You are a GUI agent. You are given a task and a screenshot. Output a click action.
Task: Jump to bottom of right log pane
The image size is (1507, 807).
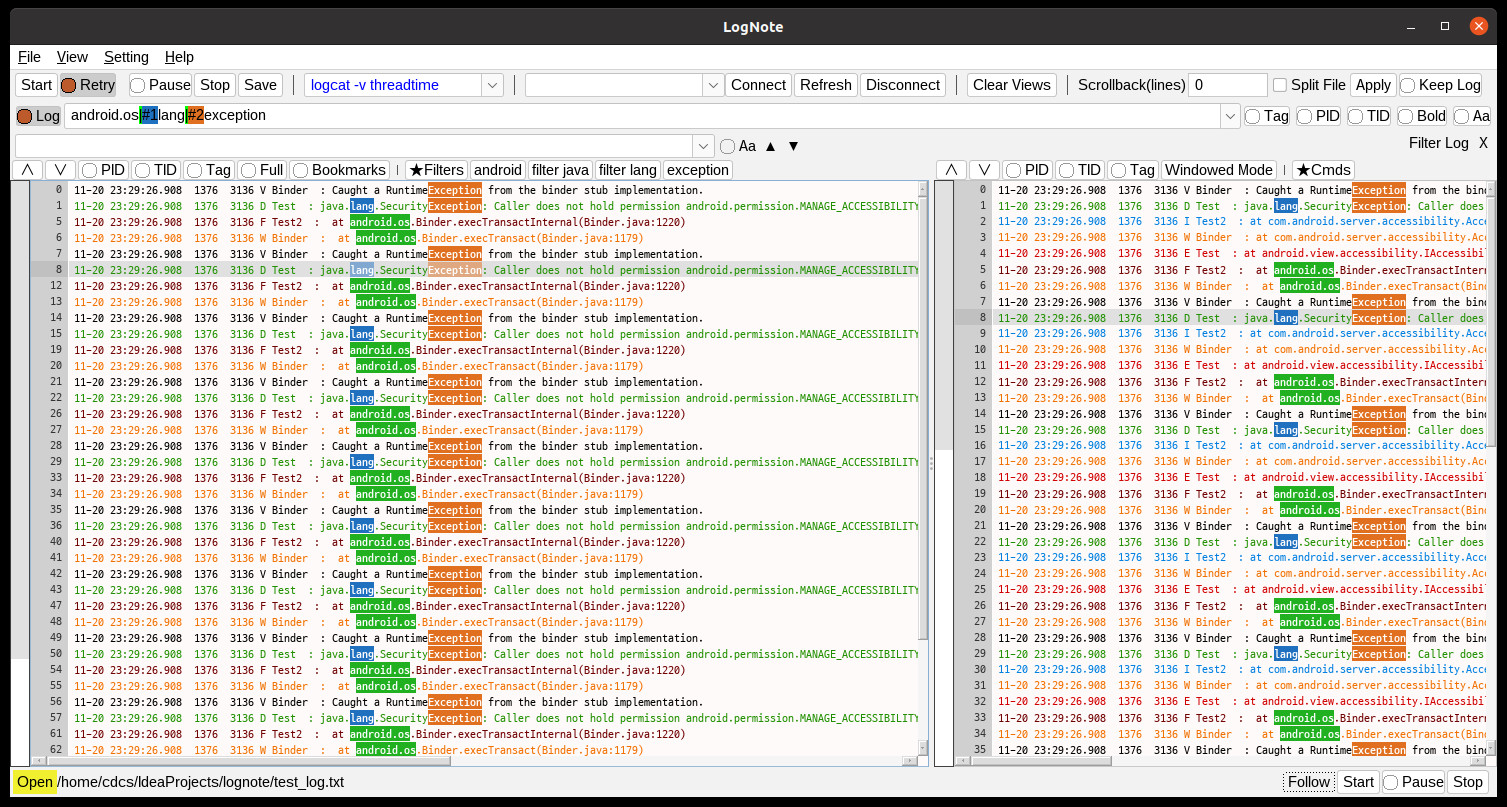[x=984, y=170]
